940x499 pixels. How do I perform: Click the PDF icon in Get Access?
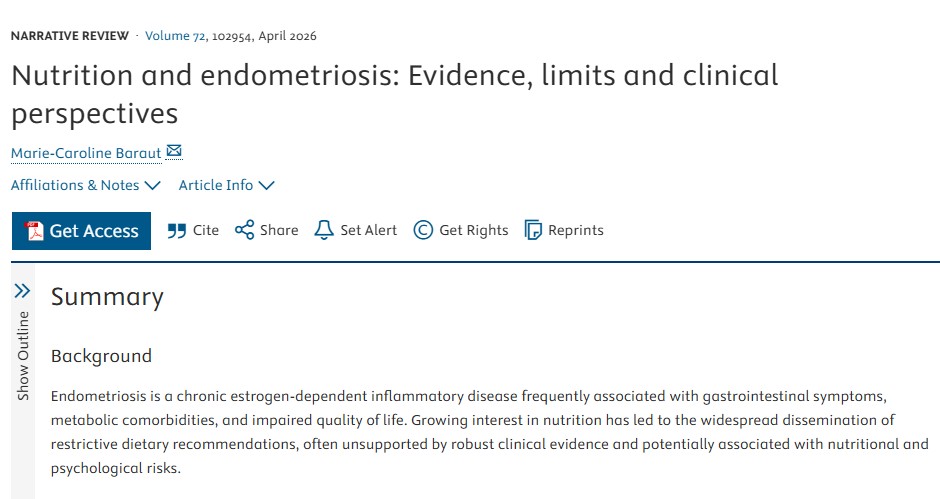click(34, 231)
